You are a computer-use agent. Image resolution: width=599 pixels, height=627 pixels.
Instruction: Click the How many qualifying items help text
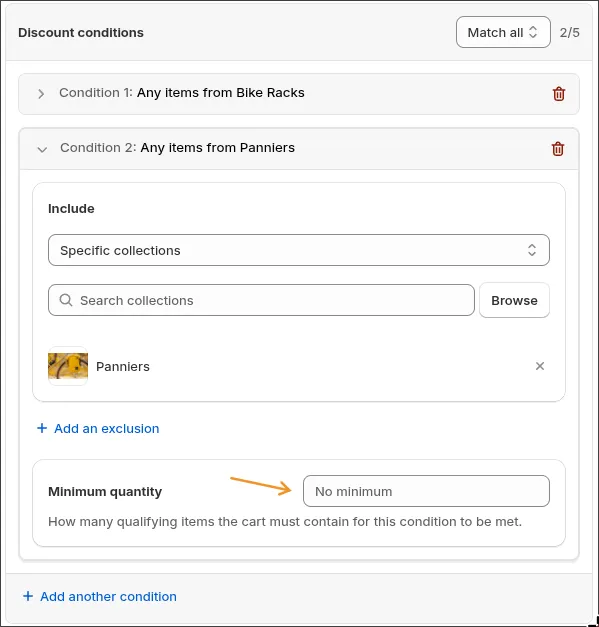tap(285, 521)
